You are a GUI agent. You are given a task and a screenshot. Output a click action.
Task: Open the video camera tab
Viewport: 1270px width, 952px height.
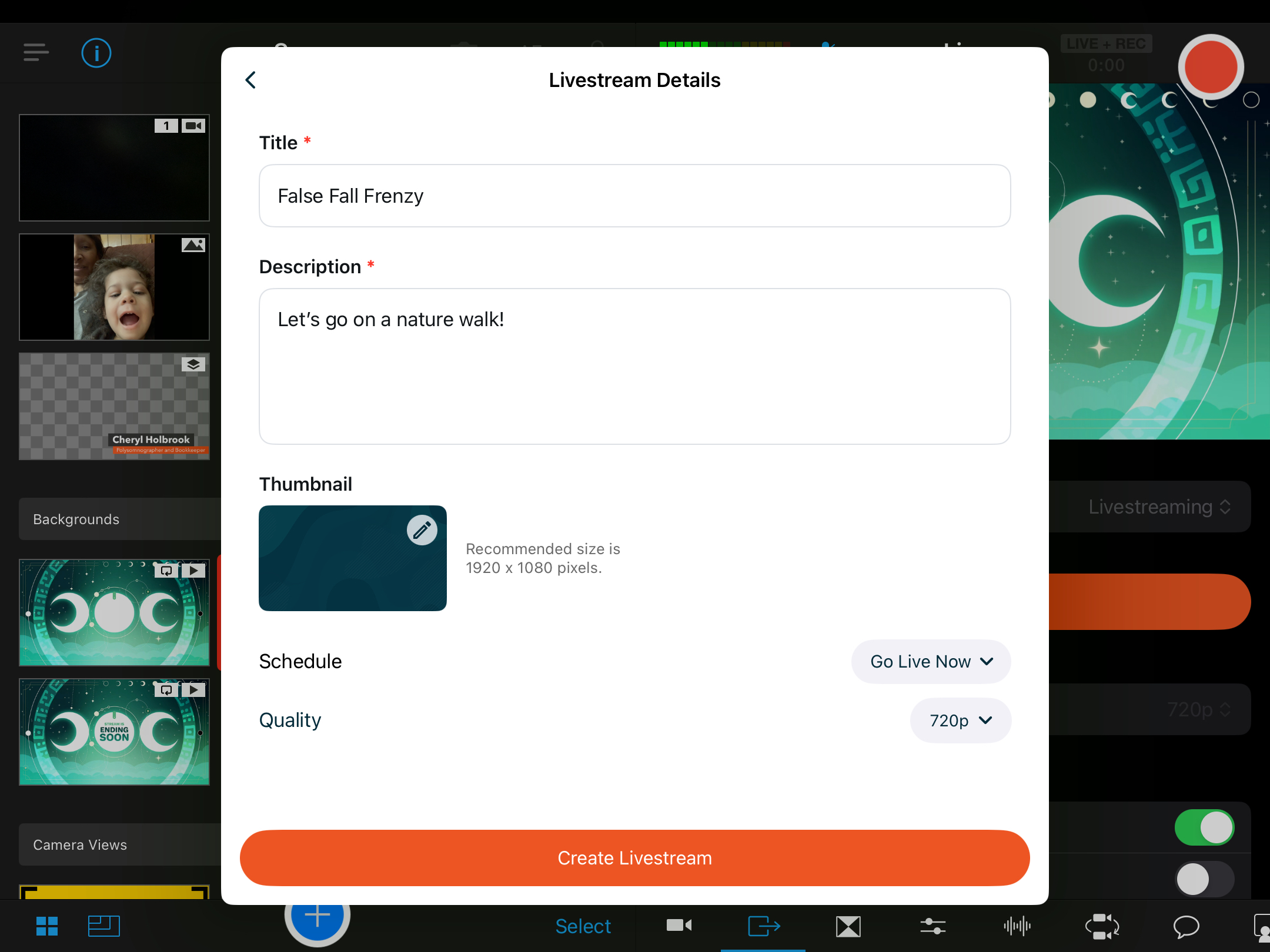pos(679,926)
